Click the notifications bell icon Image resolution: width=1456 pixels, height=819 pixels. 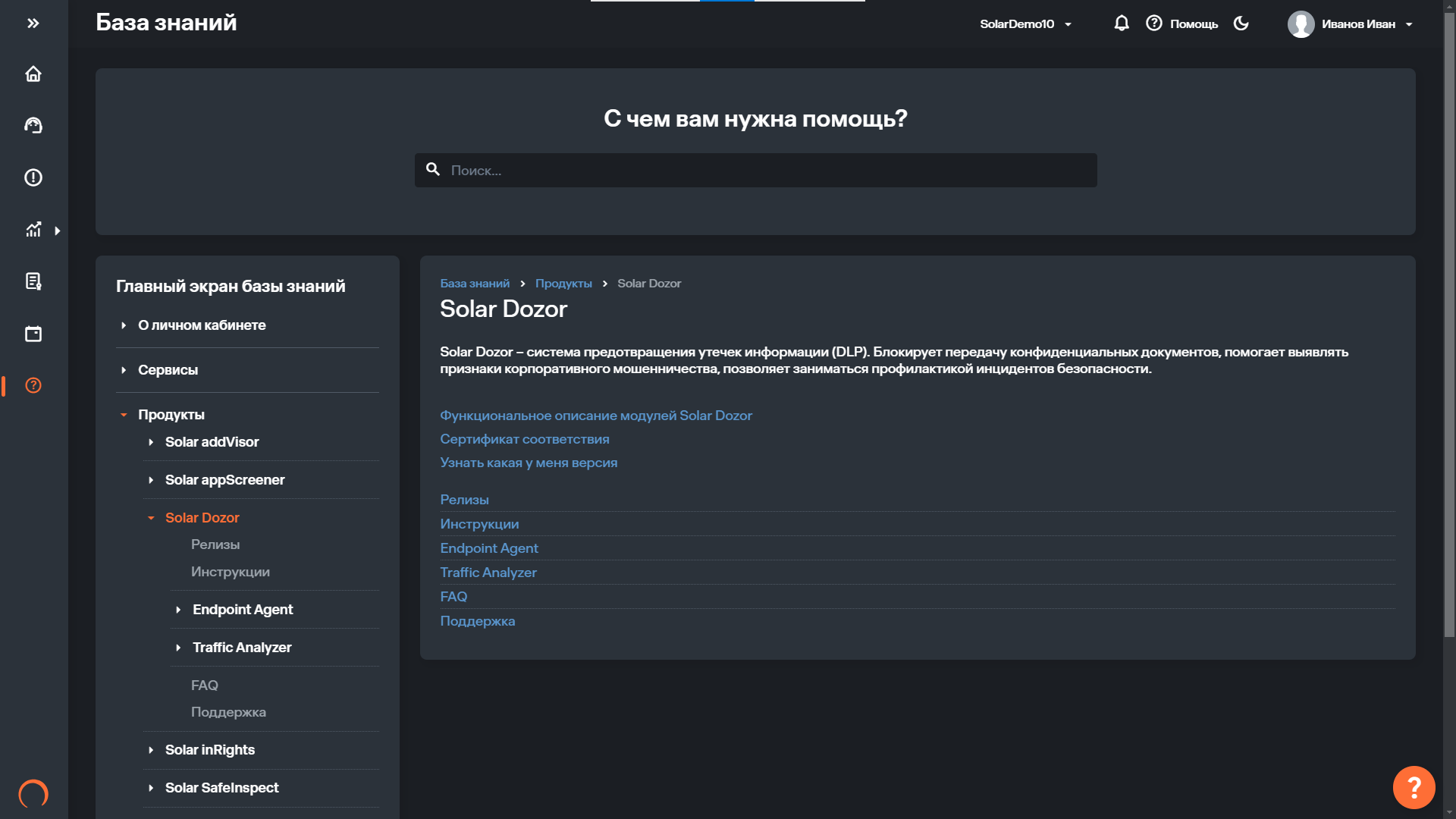tap(1122, 24)
